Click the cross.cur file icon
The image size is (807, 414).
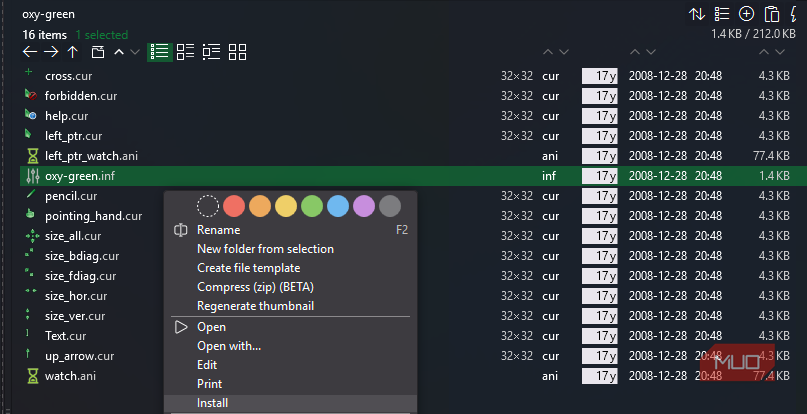29,72
